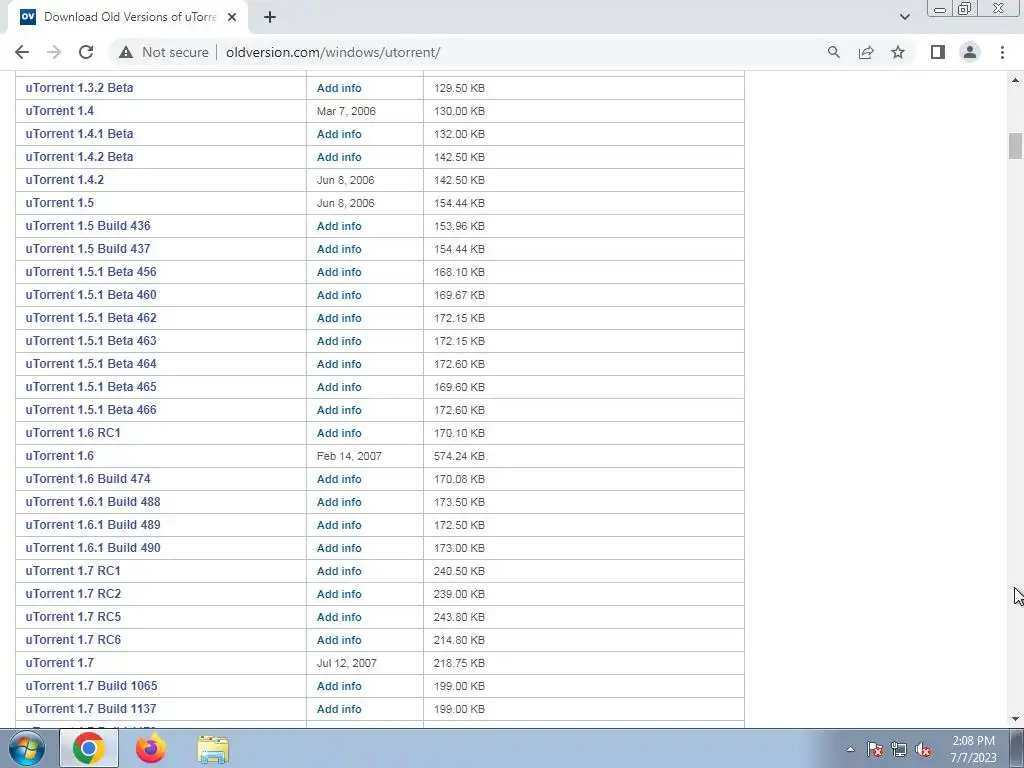Click Add info for uTorrent 1.7 Build 1137
Image resolution: width=1024 pixels, height=768 pixels.
339,709
